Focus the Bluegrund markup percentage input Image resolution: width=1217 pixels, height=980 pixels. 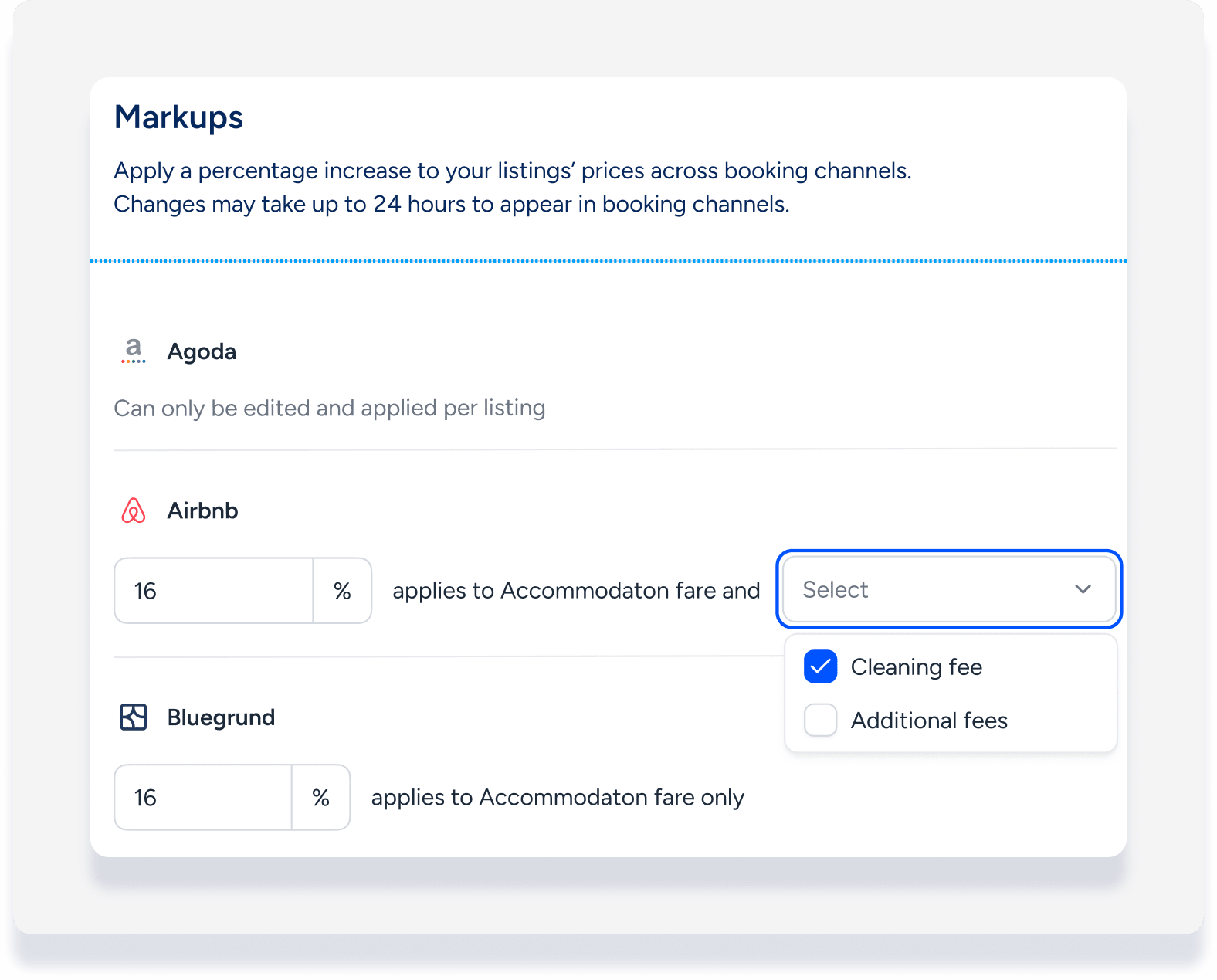click(203, 798)
